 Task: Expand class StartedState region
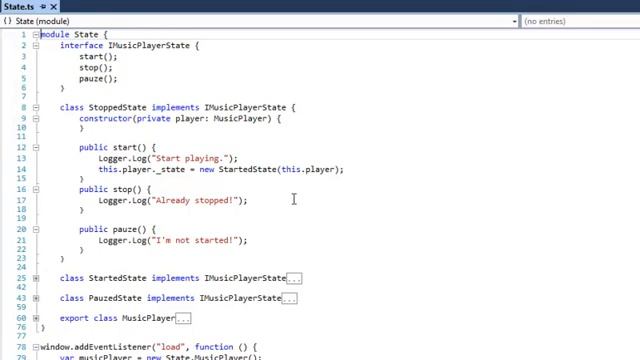click(36, 278)
